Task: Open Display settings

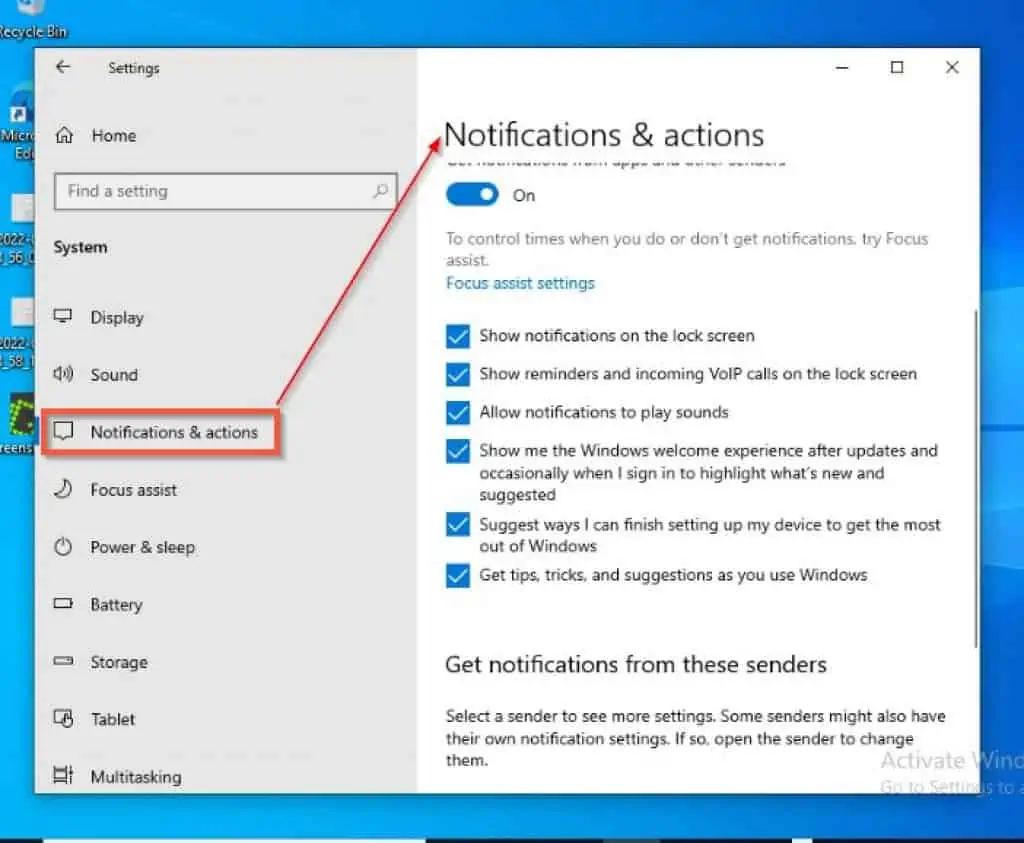Action: pos(117,317)
